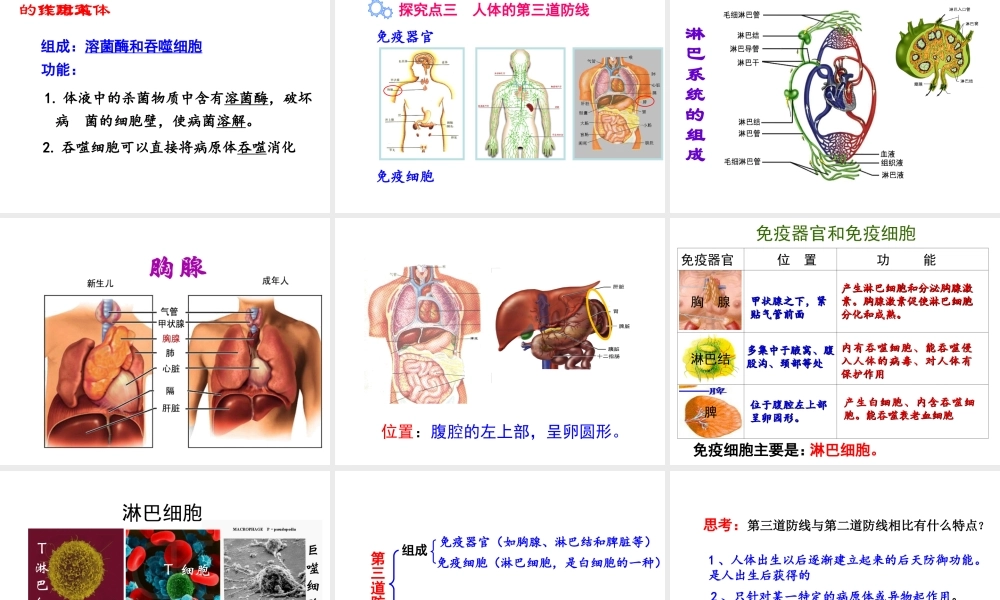
Task: Click the 组成 label next to the brace
Action: point(414,550)
